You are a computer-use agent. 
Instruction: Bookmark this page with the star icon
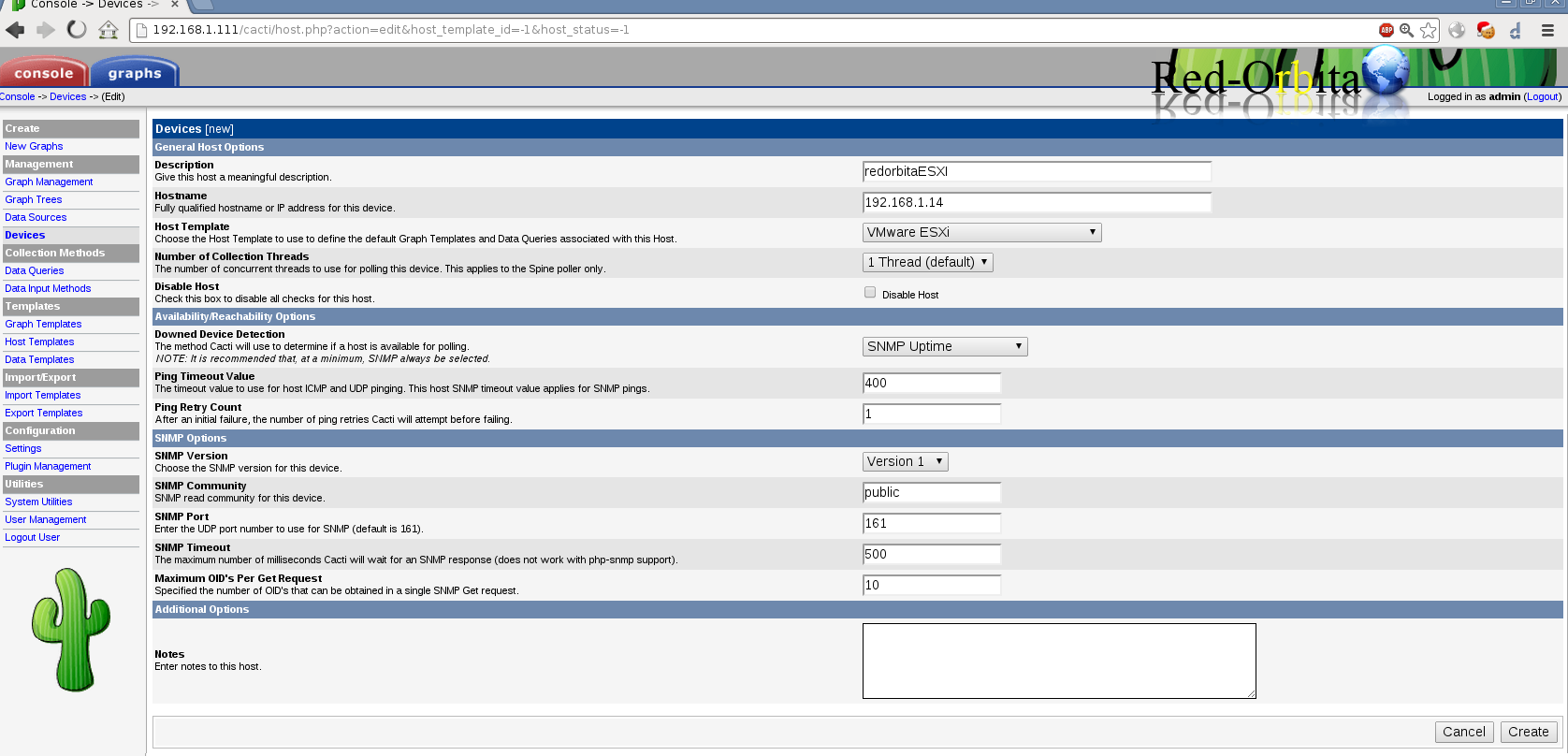click(x=1428, y=30)
